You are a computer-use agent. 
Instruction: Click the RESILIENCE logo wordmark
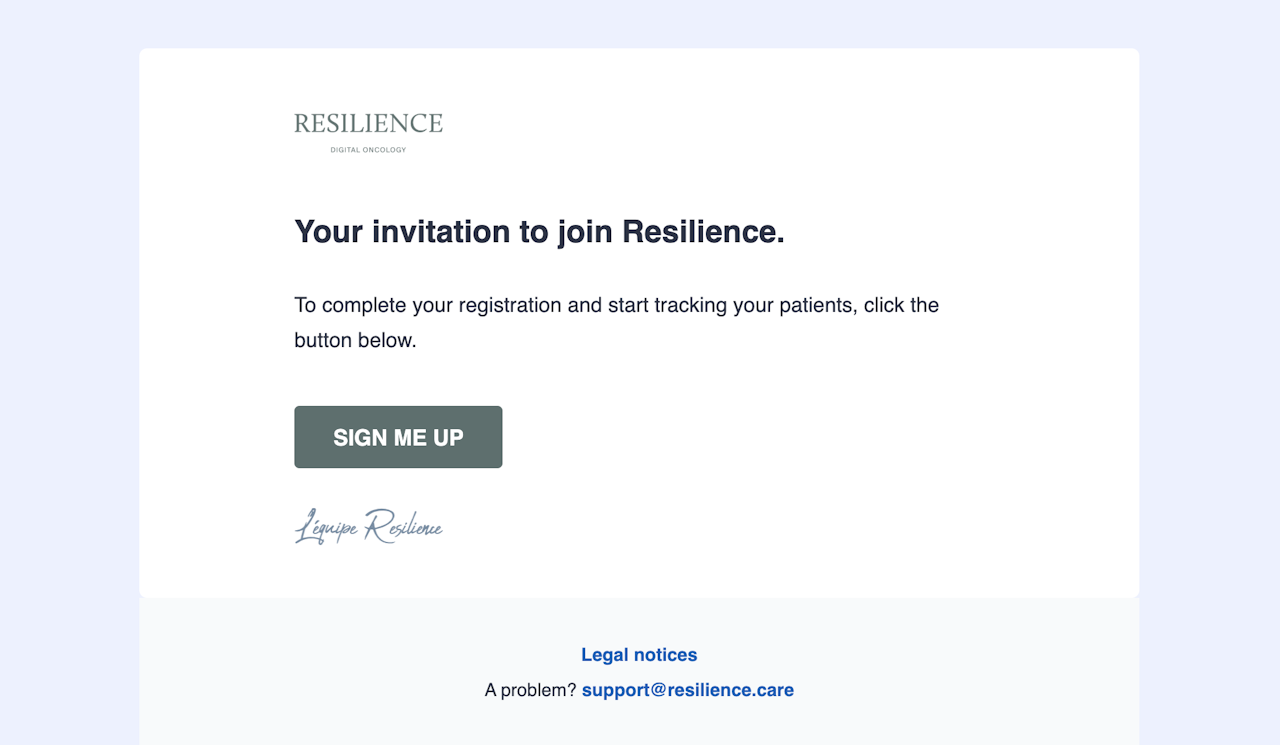369,124
